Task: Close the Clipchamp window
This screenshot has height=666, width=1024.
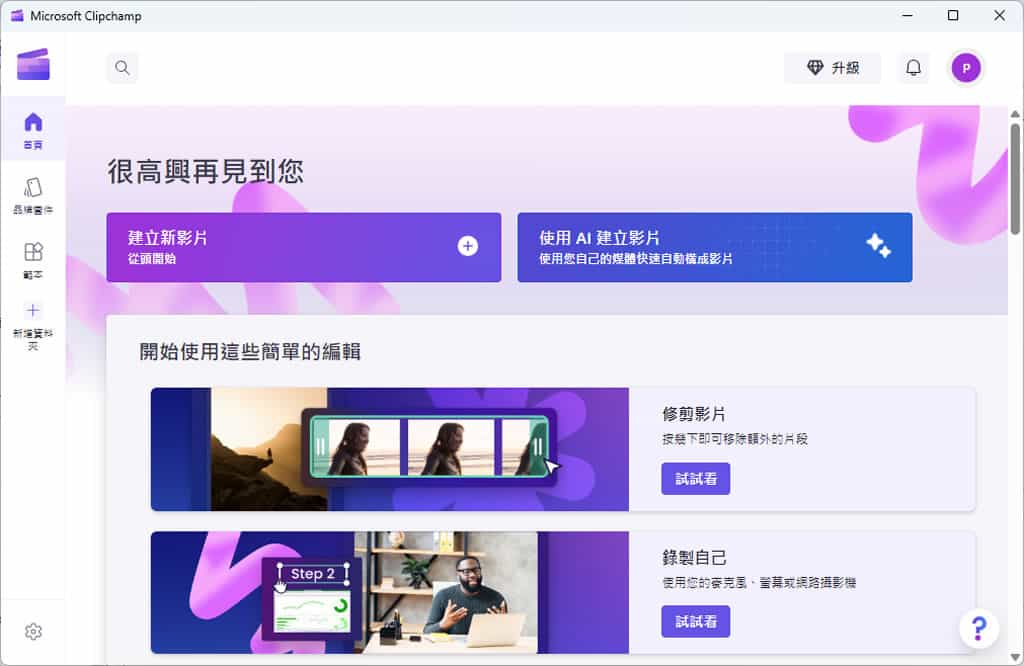Action: pyautogui.click(x=999, y=16)
